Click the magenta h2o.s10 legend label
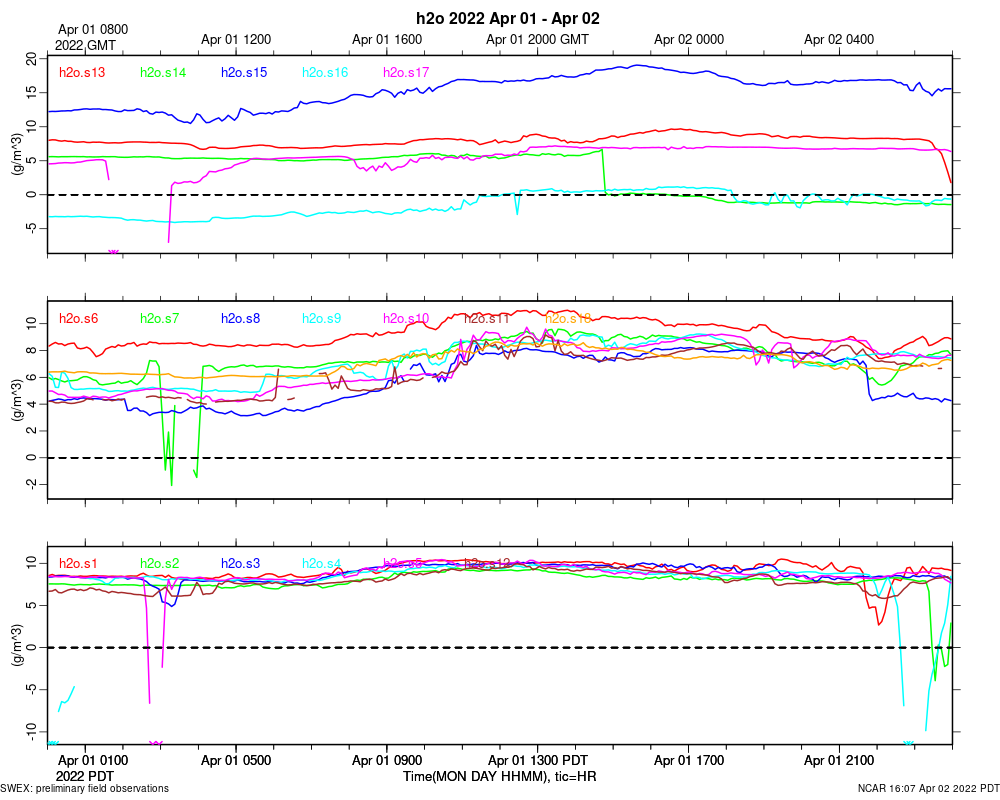1000x800 pixels. tap(406, 318)
